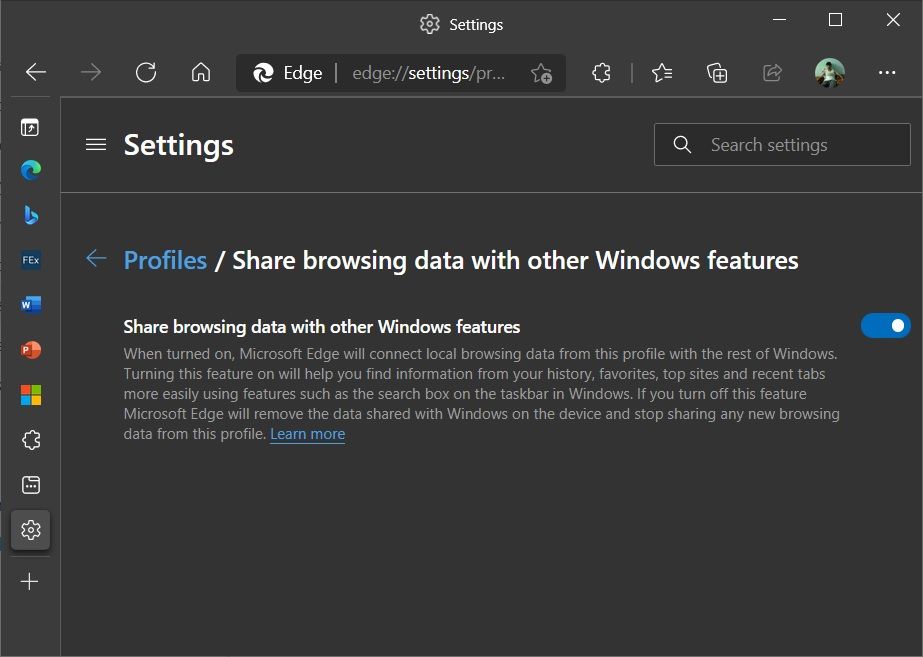This screenshot has width=923, height=657.
Task: Open the profile menu via the avatar
Action: (829, 72)
